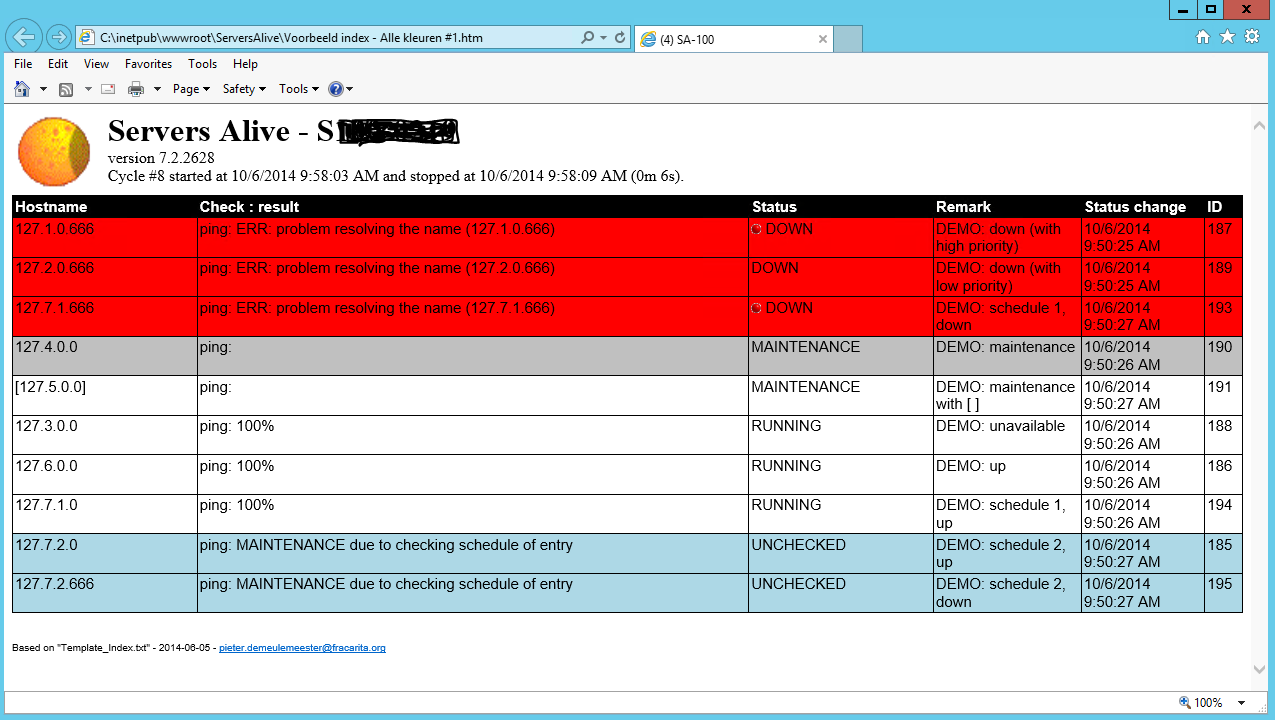Expand the address bar search dropdown arrow
Image resolution: width=1275 pixels, height=720 pixels.
(603, 38)
